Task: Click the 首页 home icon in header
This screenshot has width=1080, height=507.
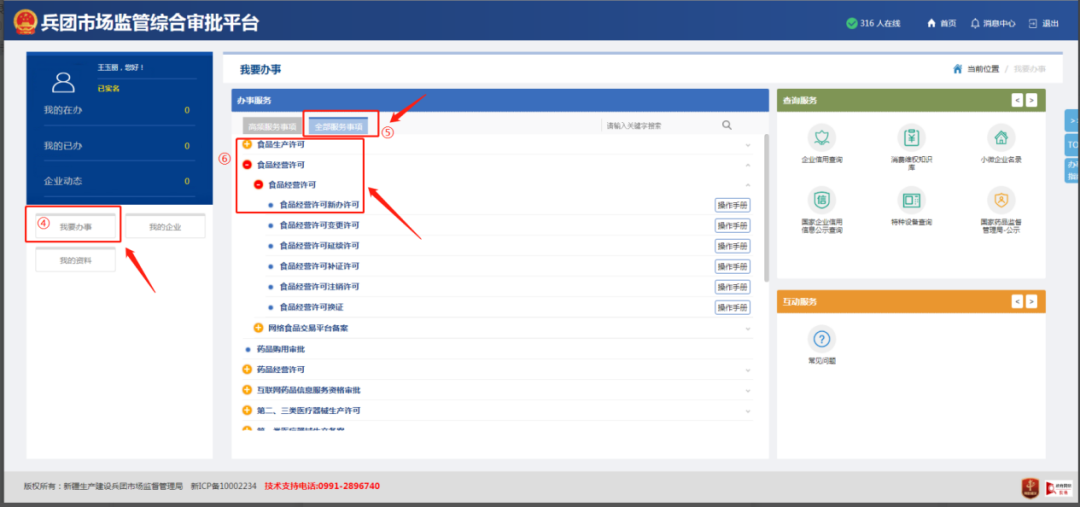Action: pyautogui.click(x=931, y=23)
